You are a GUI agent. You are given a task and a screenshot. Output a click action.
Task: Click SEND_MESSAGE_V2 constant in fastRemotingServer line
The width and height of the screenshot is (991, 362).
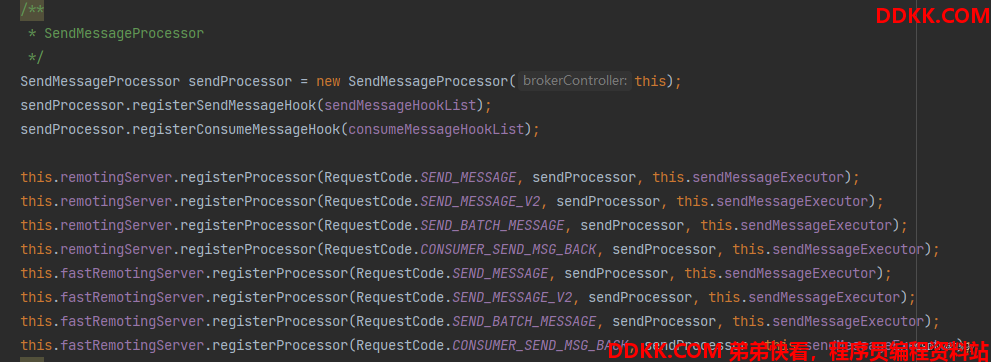point(513,298)
